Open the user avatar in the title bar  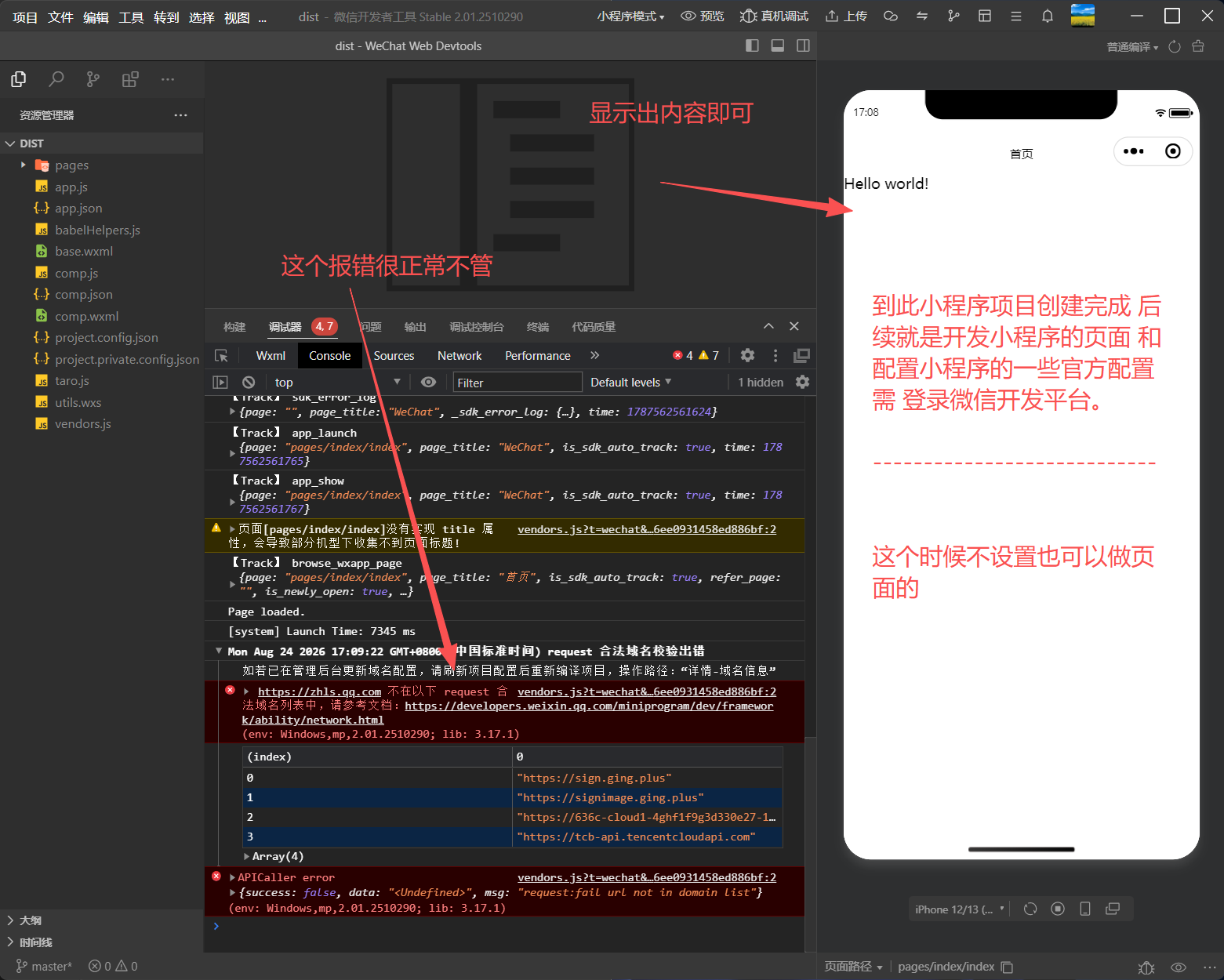(x=1083, y=16)
